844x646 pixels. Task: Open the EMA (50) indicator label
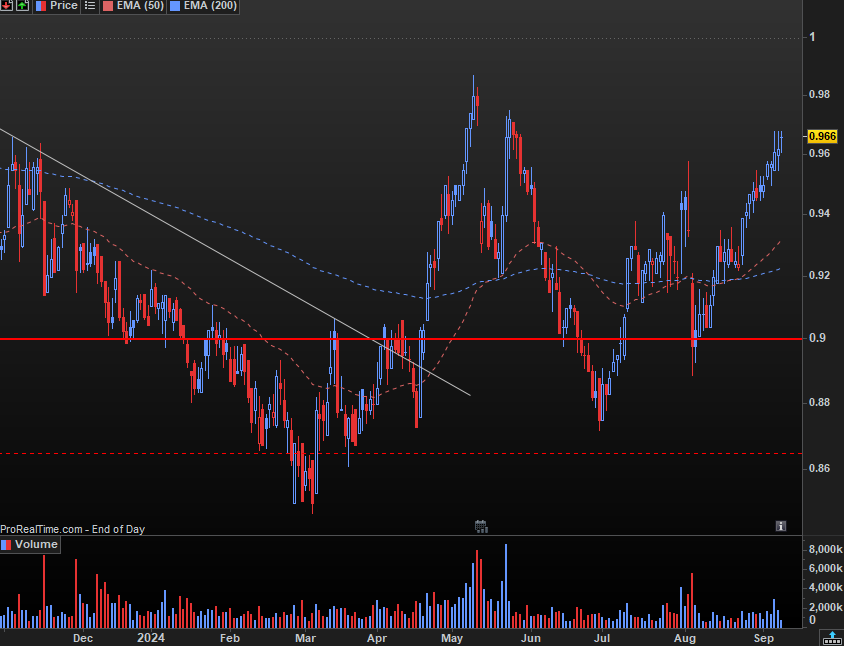tap(140, 6)
